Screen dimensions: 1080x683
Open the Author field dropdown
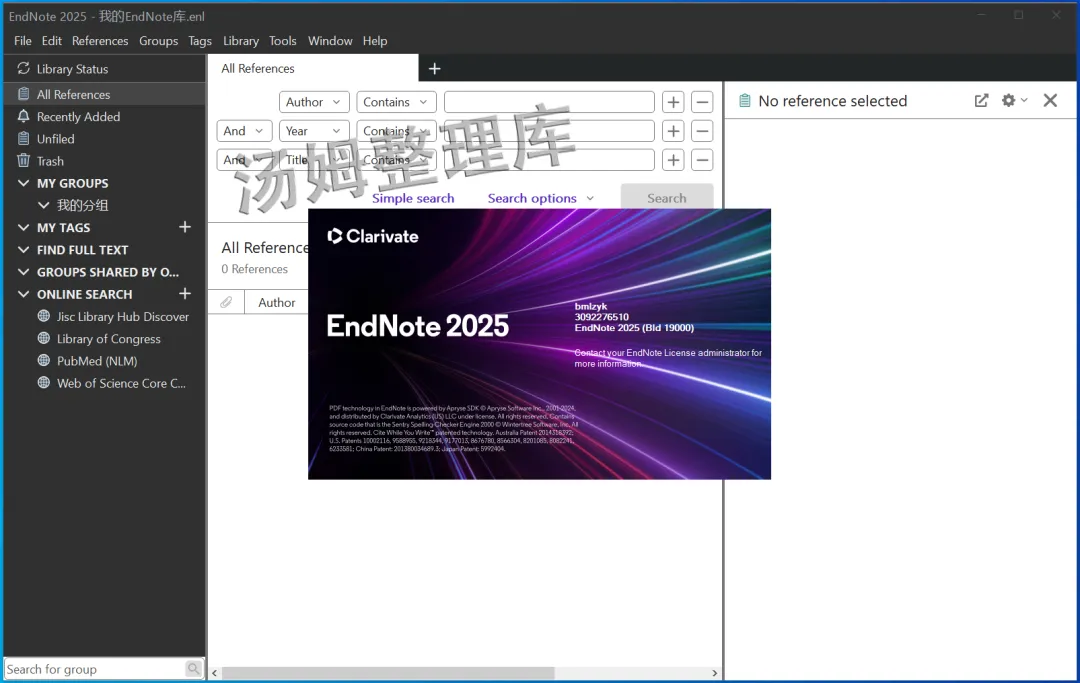tap(314, 102)
